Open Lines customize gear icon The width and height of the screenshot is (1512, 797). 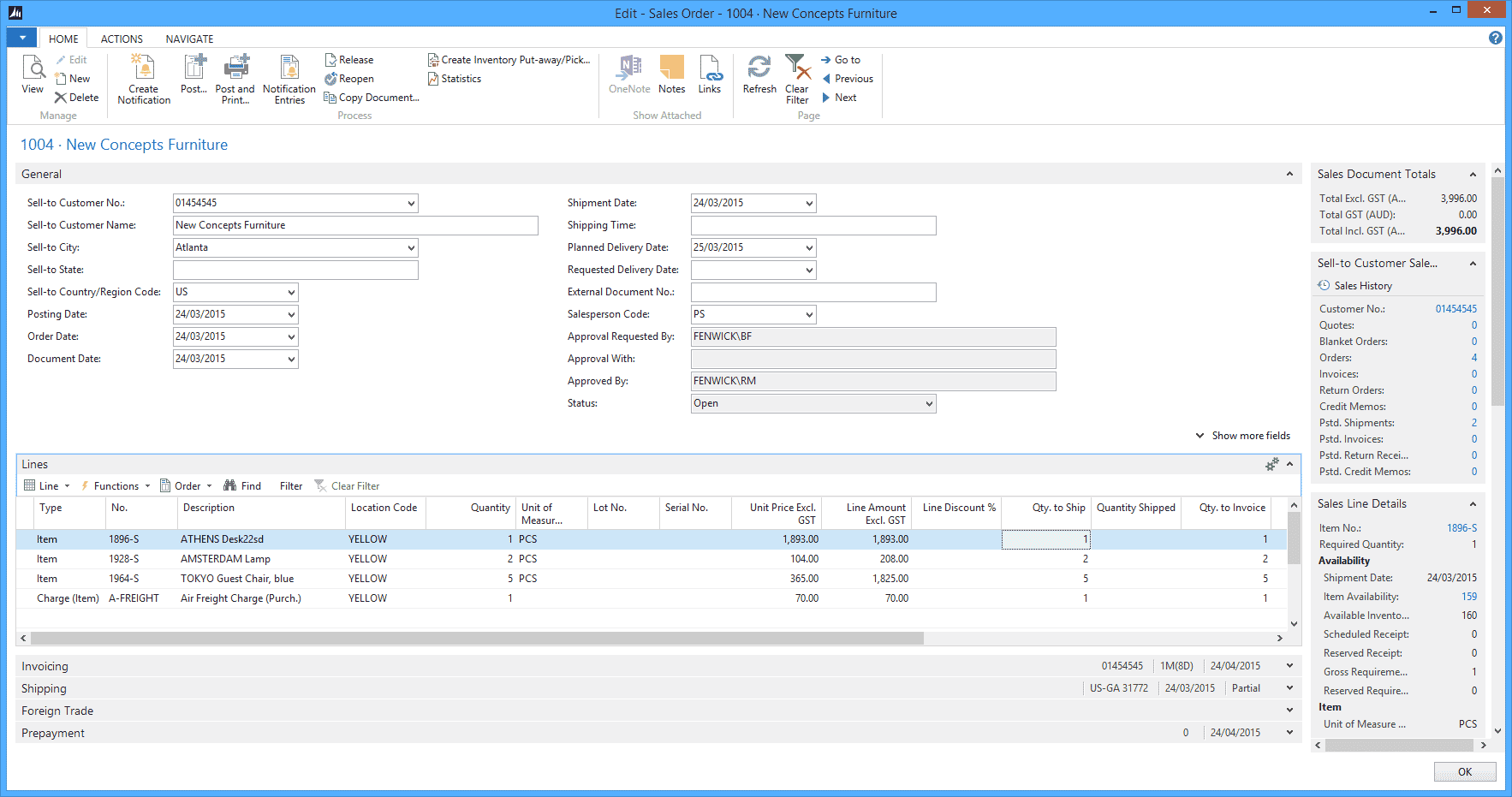tap(1272, 464)
